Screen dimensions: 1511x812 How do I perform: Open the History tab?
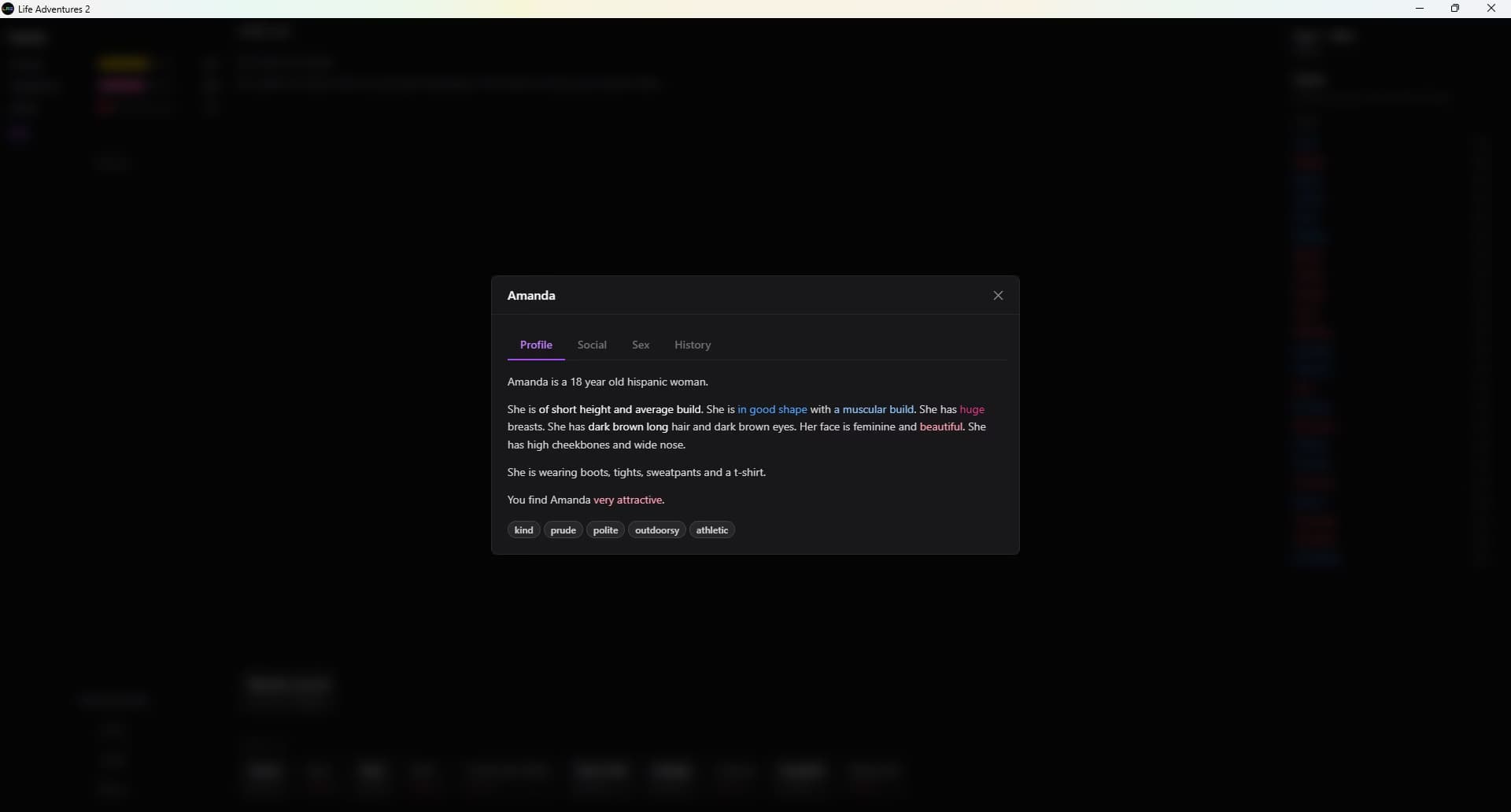(x=693, y=345)
